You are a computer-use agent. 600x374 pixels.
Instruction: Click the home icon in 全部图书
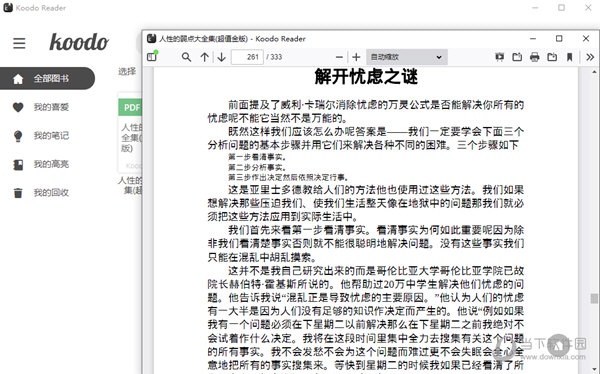click(18, 79)
